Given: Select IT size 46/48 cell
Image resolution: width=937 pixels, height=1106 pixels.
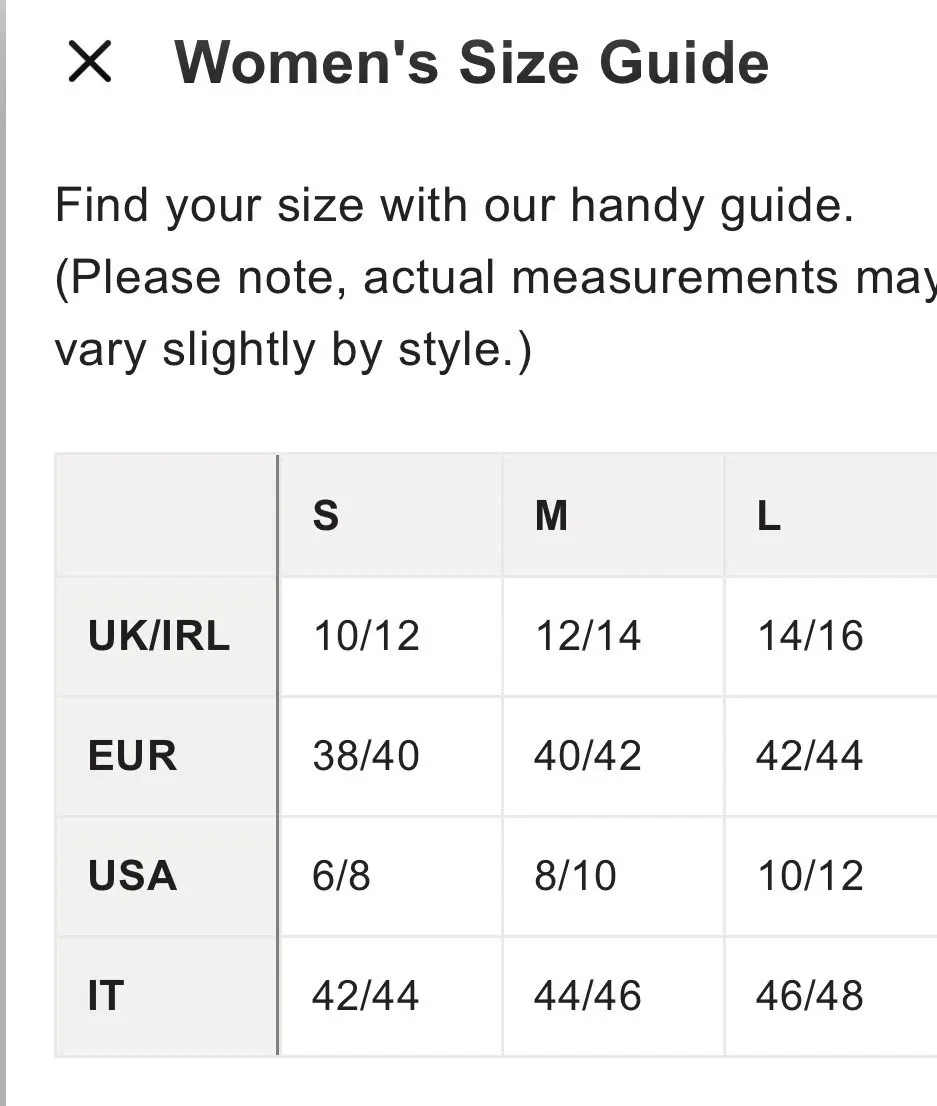Looking at the screenshot, I should tap(810, 996).
